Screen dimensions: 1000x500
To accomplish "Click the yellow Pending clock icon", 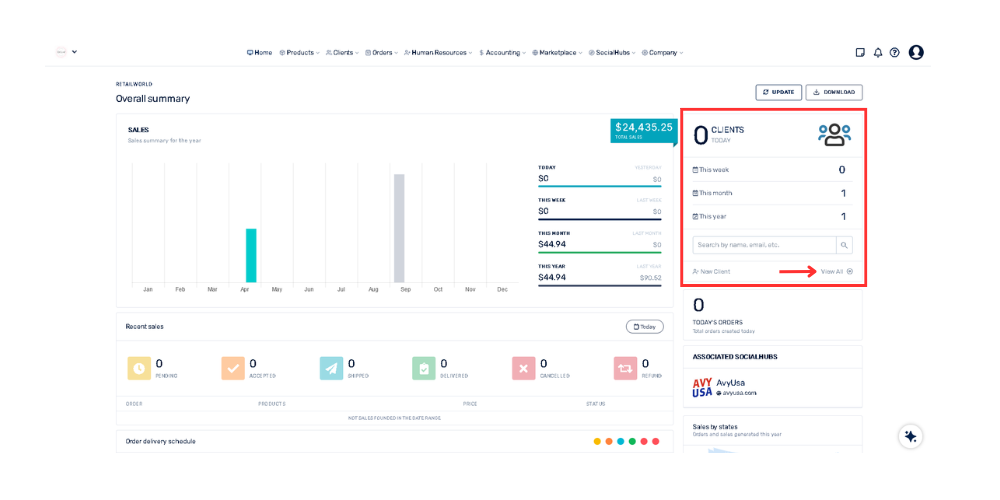I will click(139, 369).
